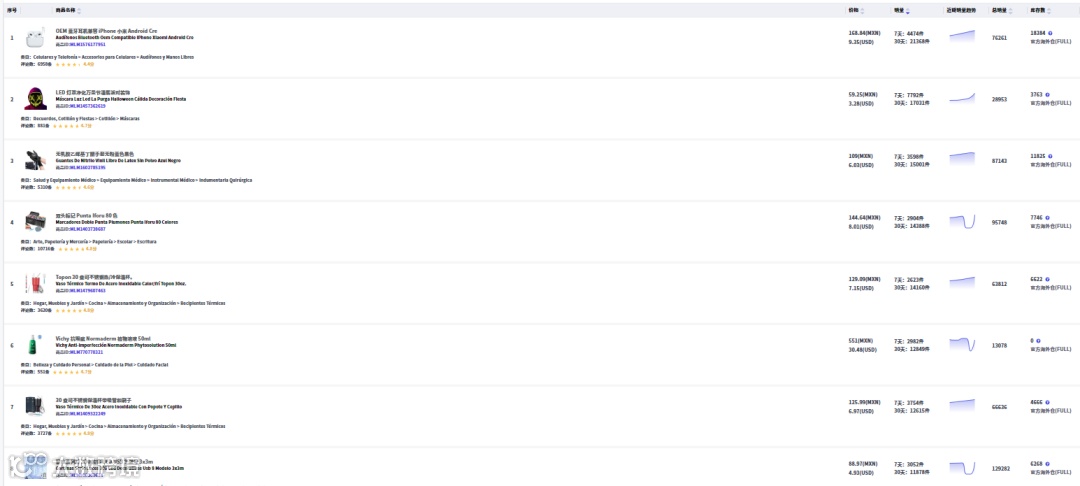This screenshot has width=1080, height=486.
Task: Click info icon beside stock 3763
Action: [1048, 94]
